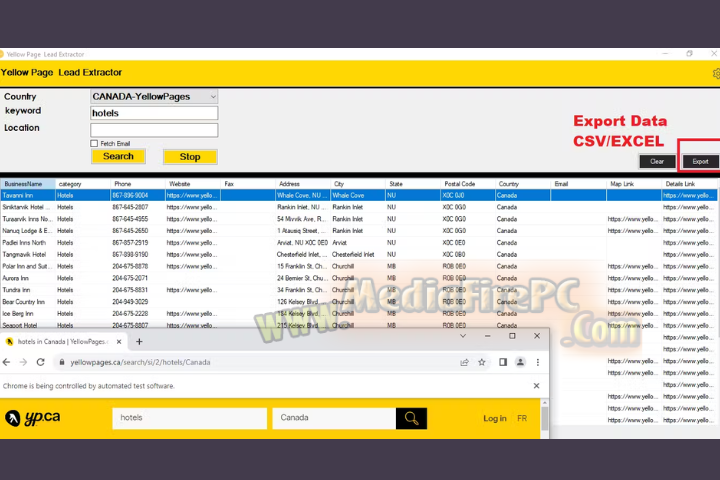
Task: Bookmark this page with star icon
Action: click(482, 362)
